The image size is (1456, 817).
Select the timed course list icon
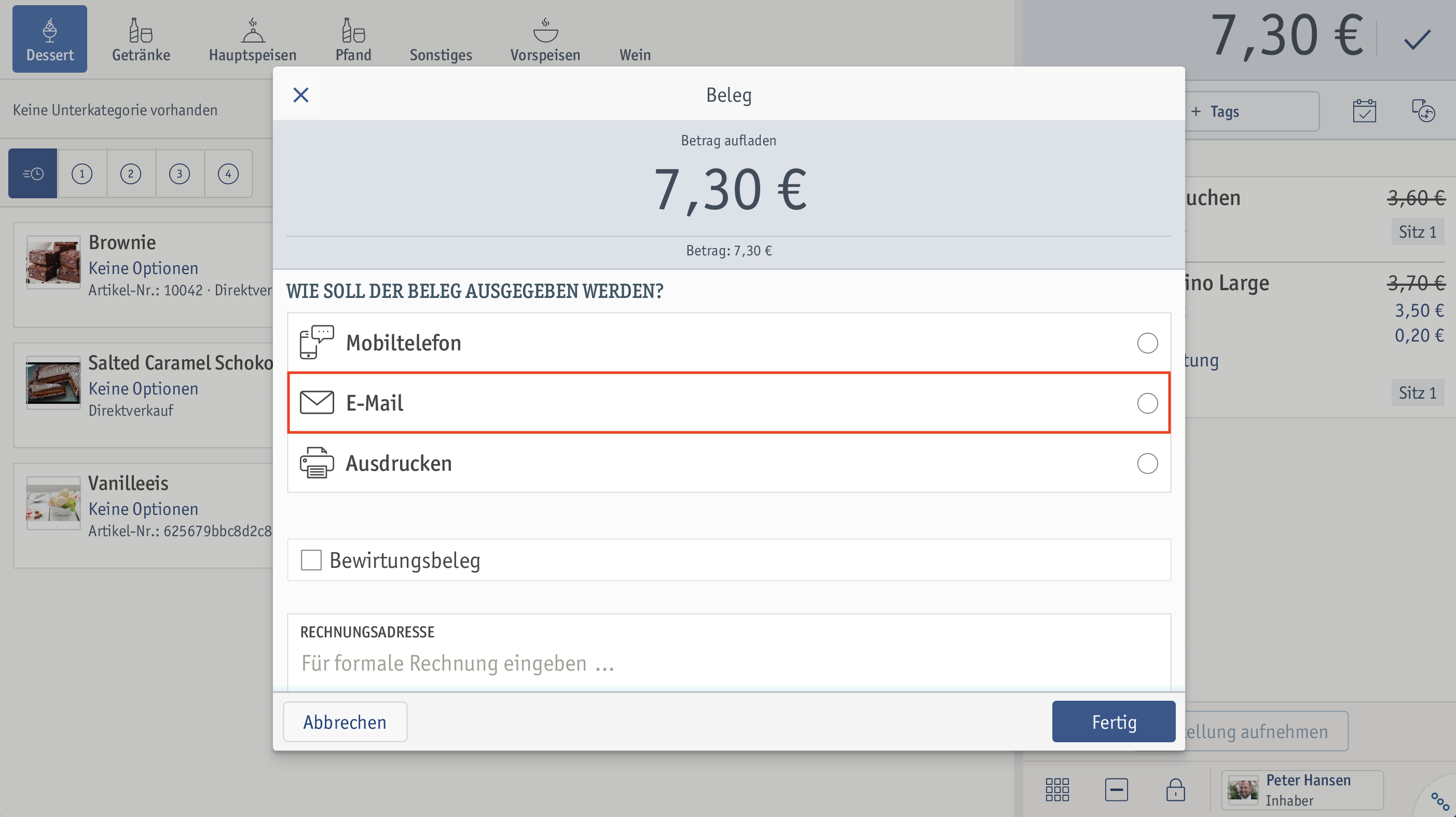click(x=33, y=173)
